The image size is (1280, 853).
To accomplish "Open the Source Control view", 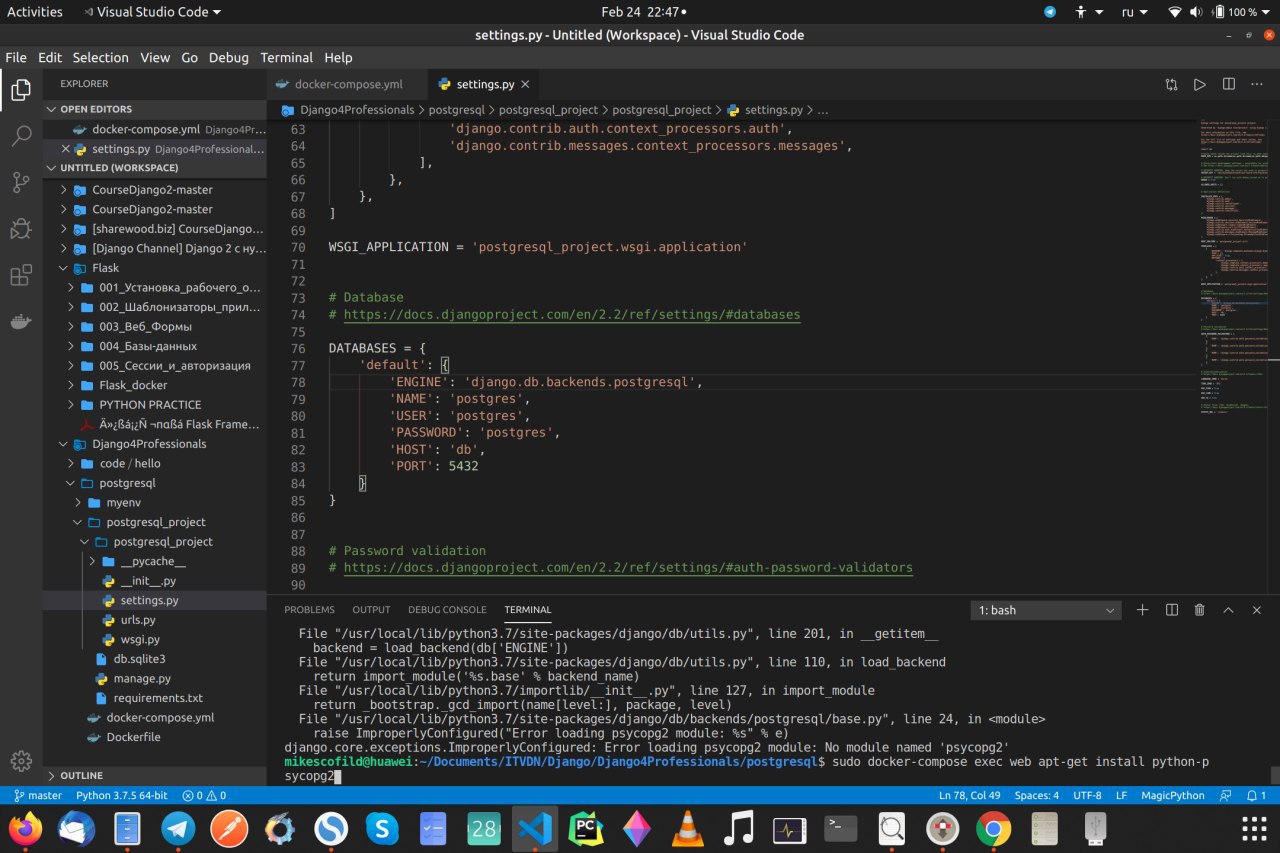I will point(21,183).
